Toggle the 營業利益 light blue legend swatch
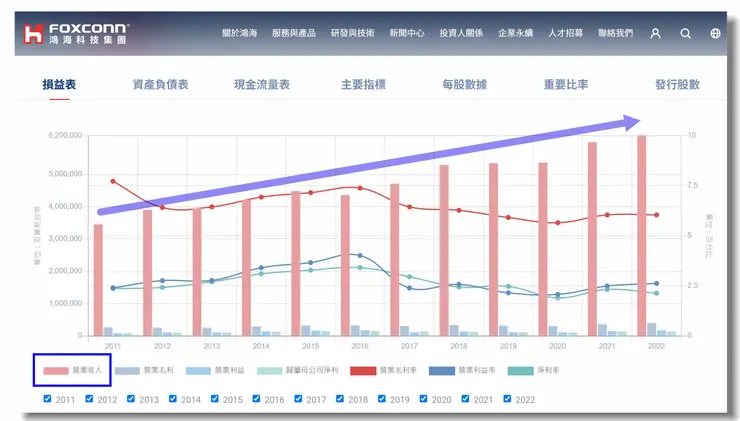 (198, 371)
